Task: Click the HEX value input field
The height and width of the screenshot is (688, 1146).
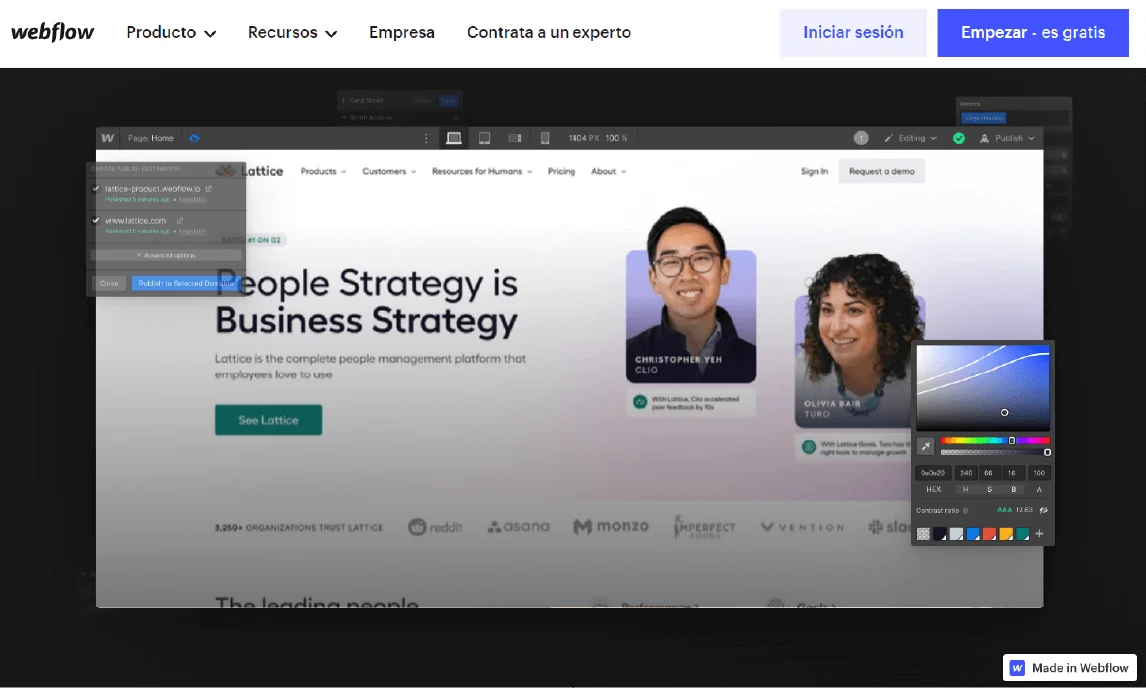Action: 933,473
